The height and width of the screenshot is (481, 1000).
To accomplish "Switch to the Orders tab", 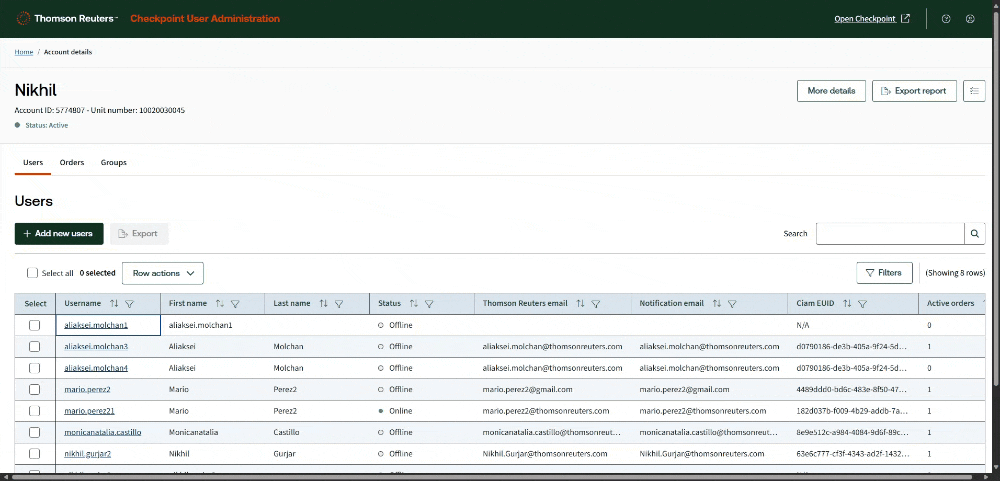I will click(72, 162).
